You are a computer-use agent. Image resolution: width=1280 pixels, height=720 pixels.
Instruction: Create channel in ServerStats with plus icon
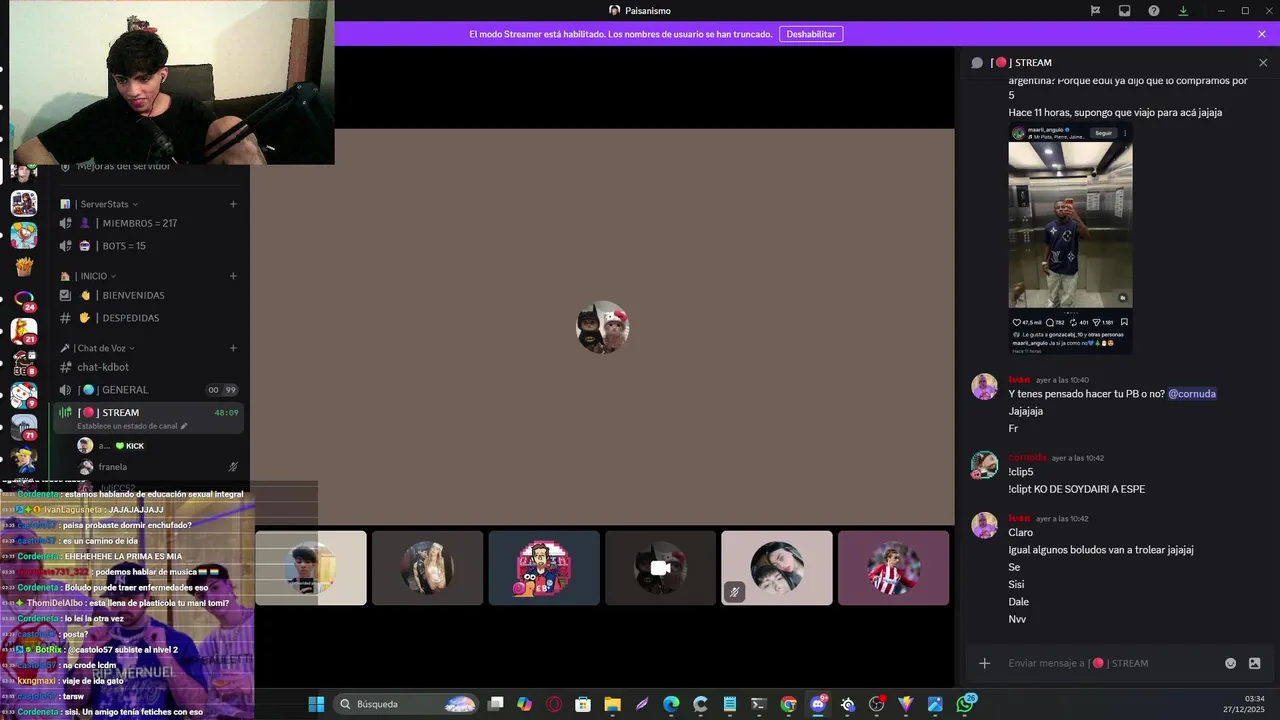pos(233,204)
